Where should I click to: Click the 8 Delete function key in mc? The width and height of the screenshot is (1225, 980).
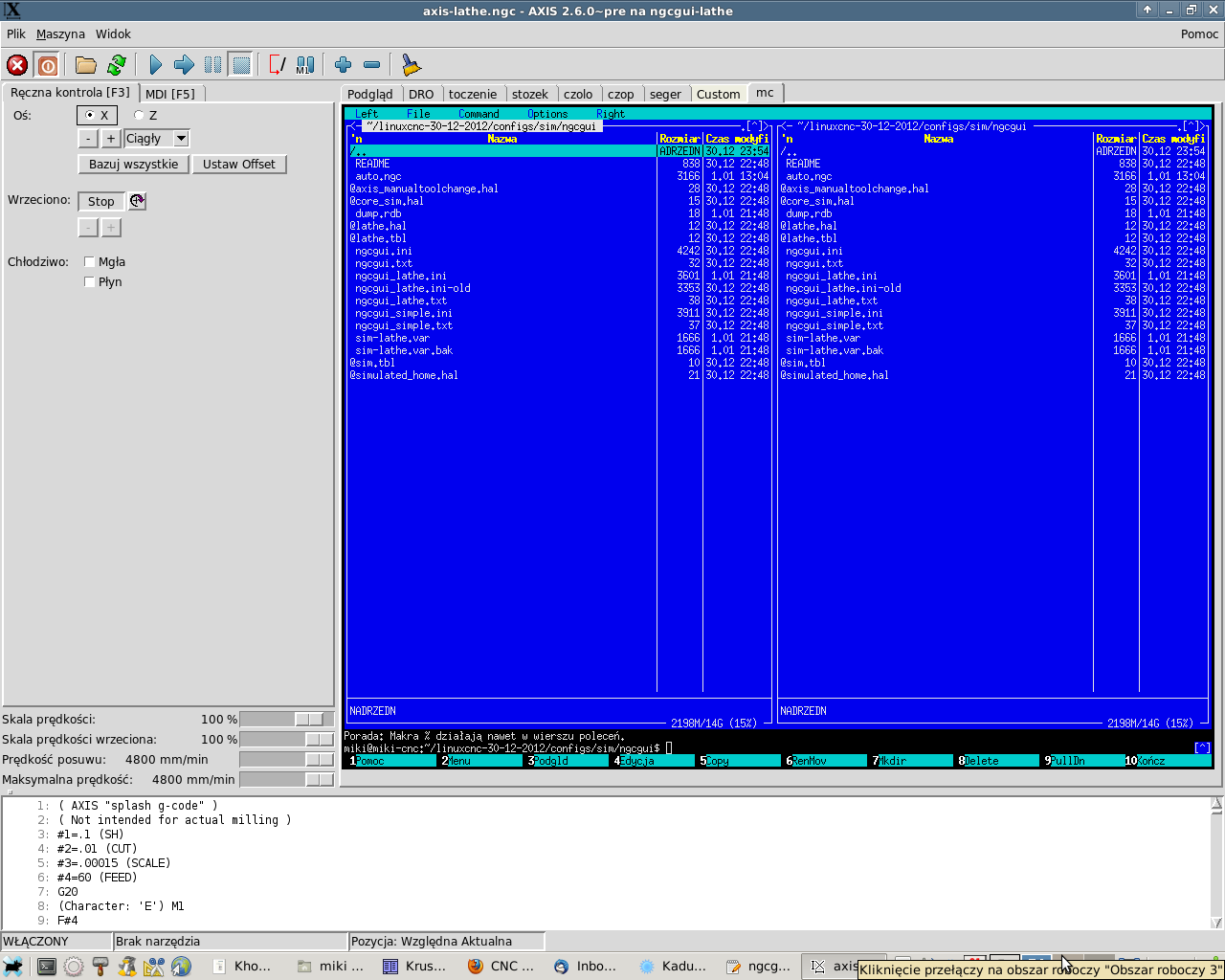click(998, 761)
